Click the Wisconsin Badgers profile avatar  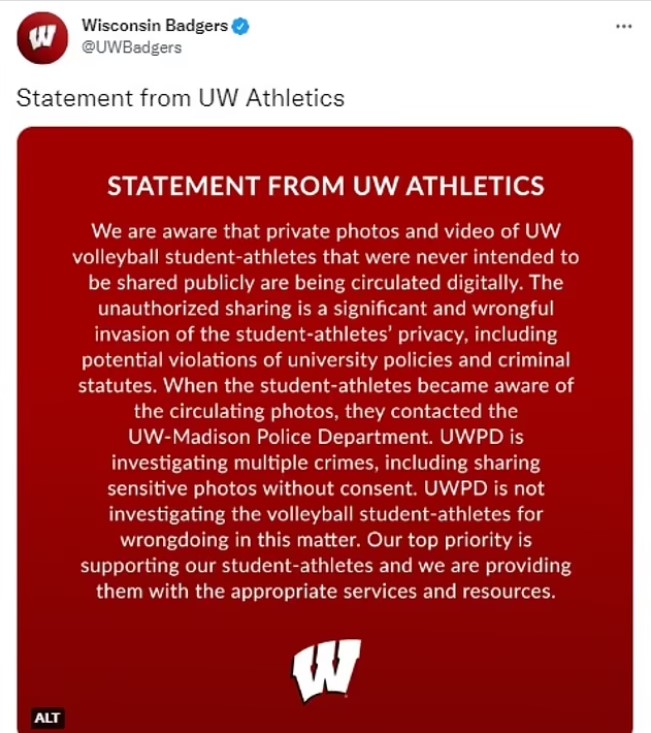(x=43, y=38)
